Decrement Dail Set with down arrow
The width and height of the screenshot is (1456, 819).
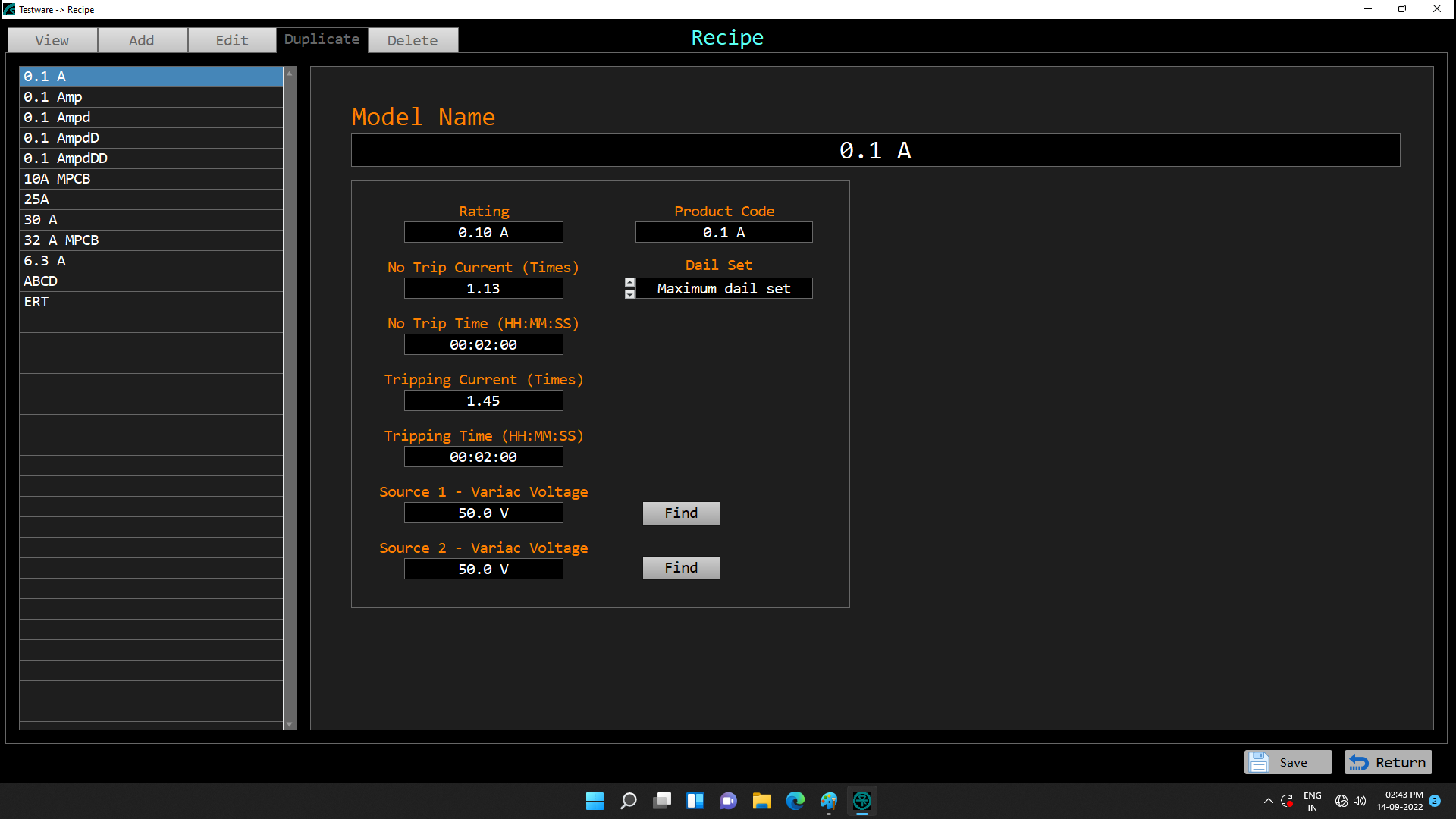point(629,294)
